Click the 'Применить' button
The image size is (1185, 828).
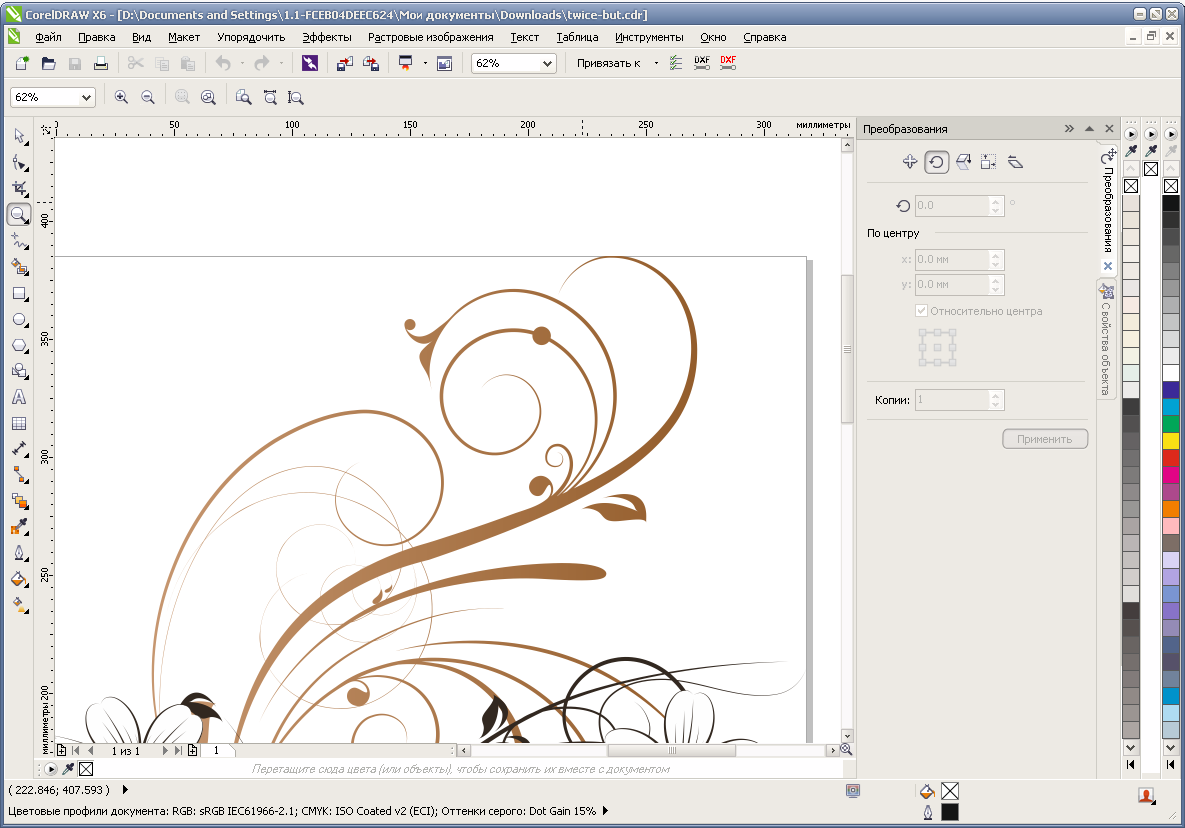pos(1044,439)
